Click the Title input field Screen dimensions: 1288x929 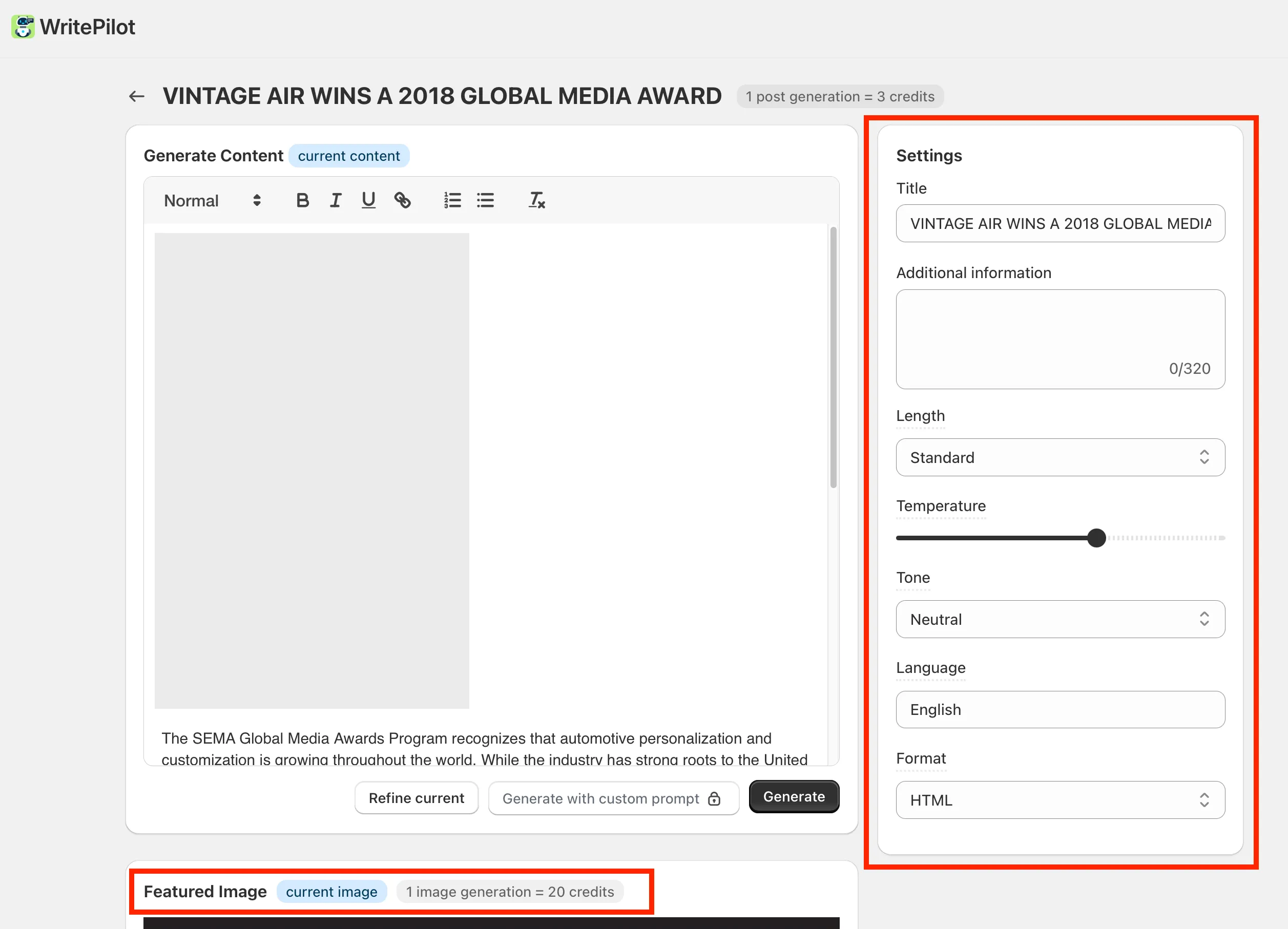pyautogui.click(x=1060, y=224)
